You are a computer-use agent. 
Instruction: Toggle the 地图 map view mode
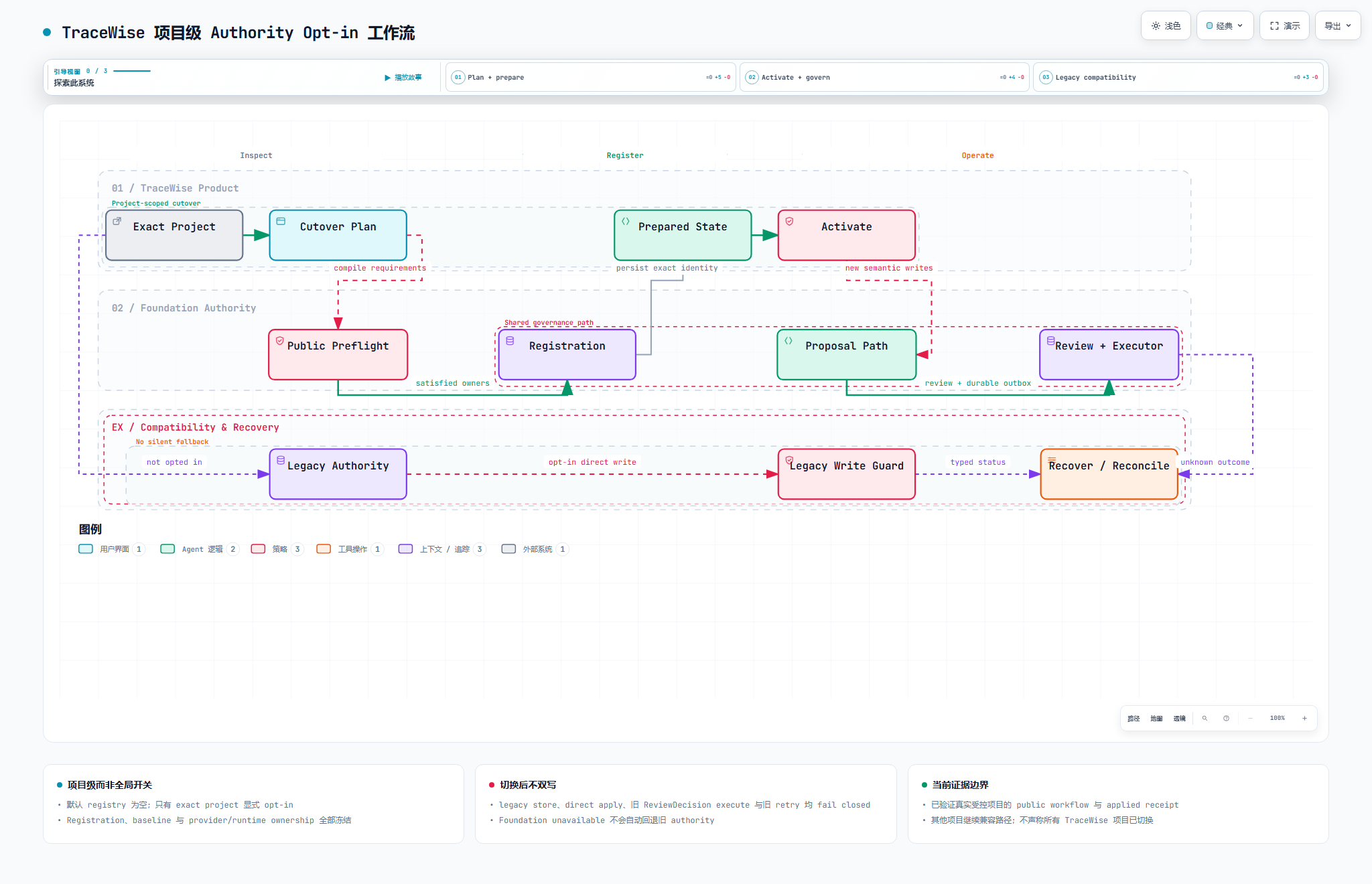tap(1156, 718)
